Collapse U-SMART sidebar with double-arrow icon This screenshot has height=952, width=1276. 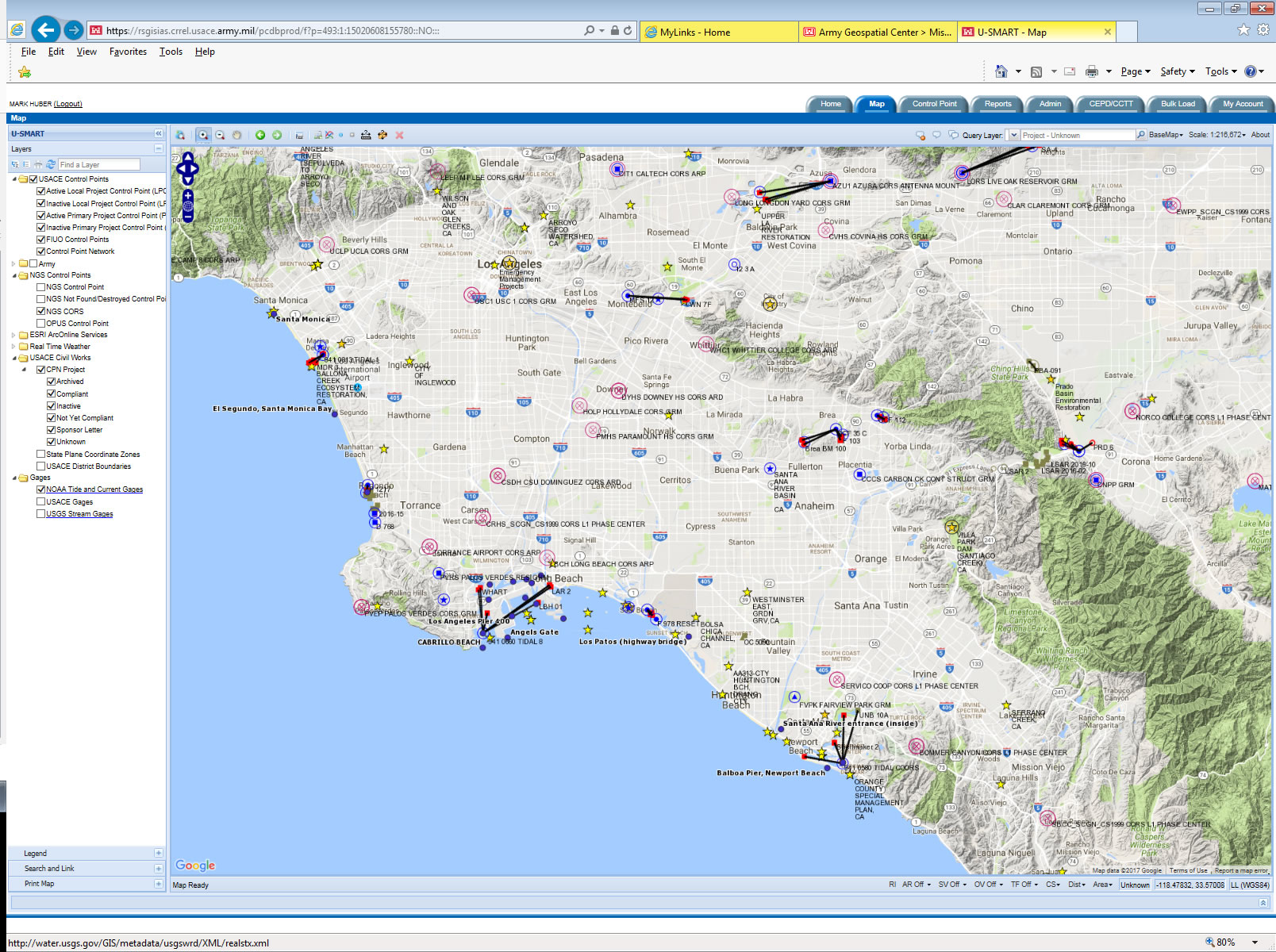tap(159, 133)
